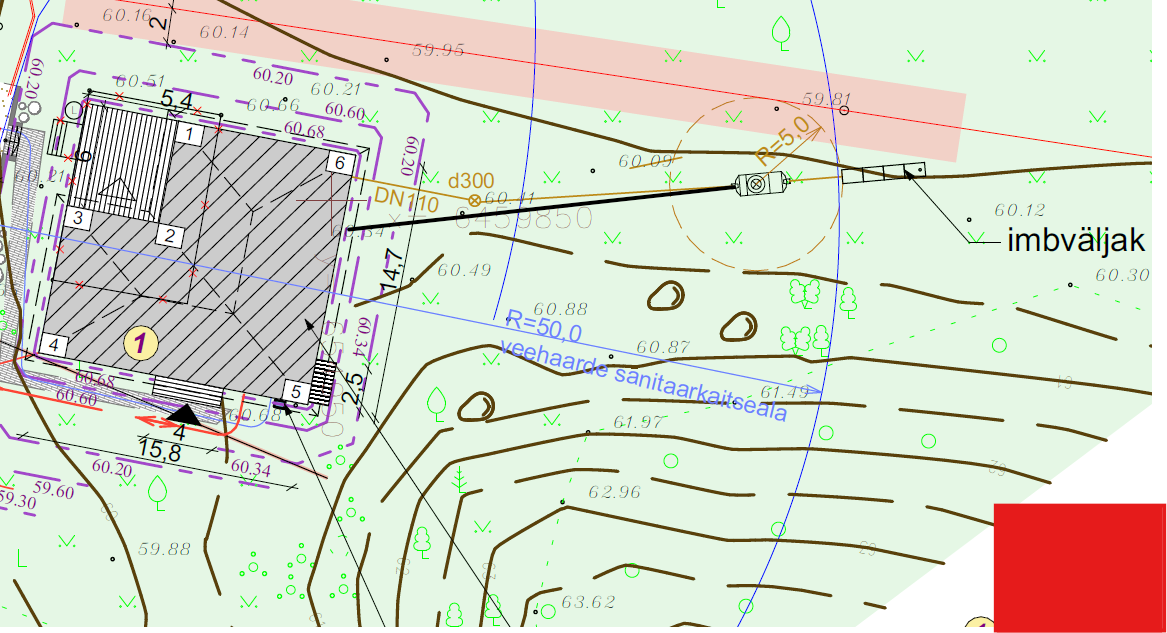
Task: Click the 61.97 elevation label
Action: 638,423
